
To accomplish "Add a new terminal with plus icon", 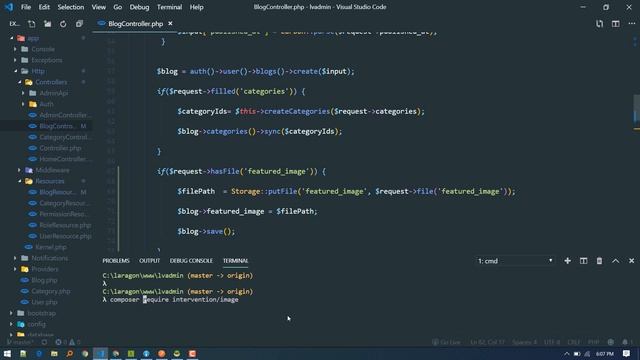I will pyautogui.click(x=567, y=261).
